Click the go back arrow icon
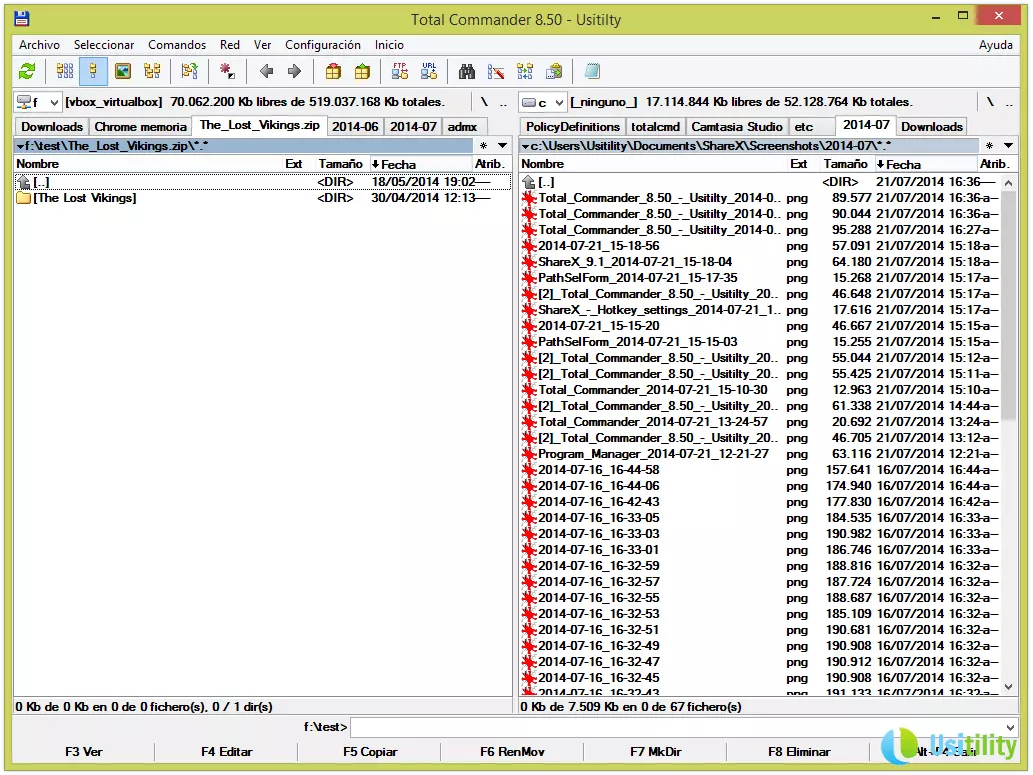1033x775 pixels. 266,71
